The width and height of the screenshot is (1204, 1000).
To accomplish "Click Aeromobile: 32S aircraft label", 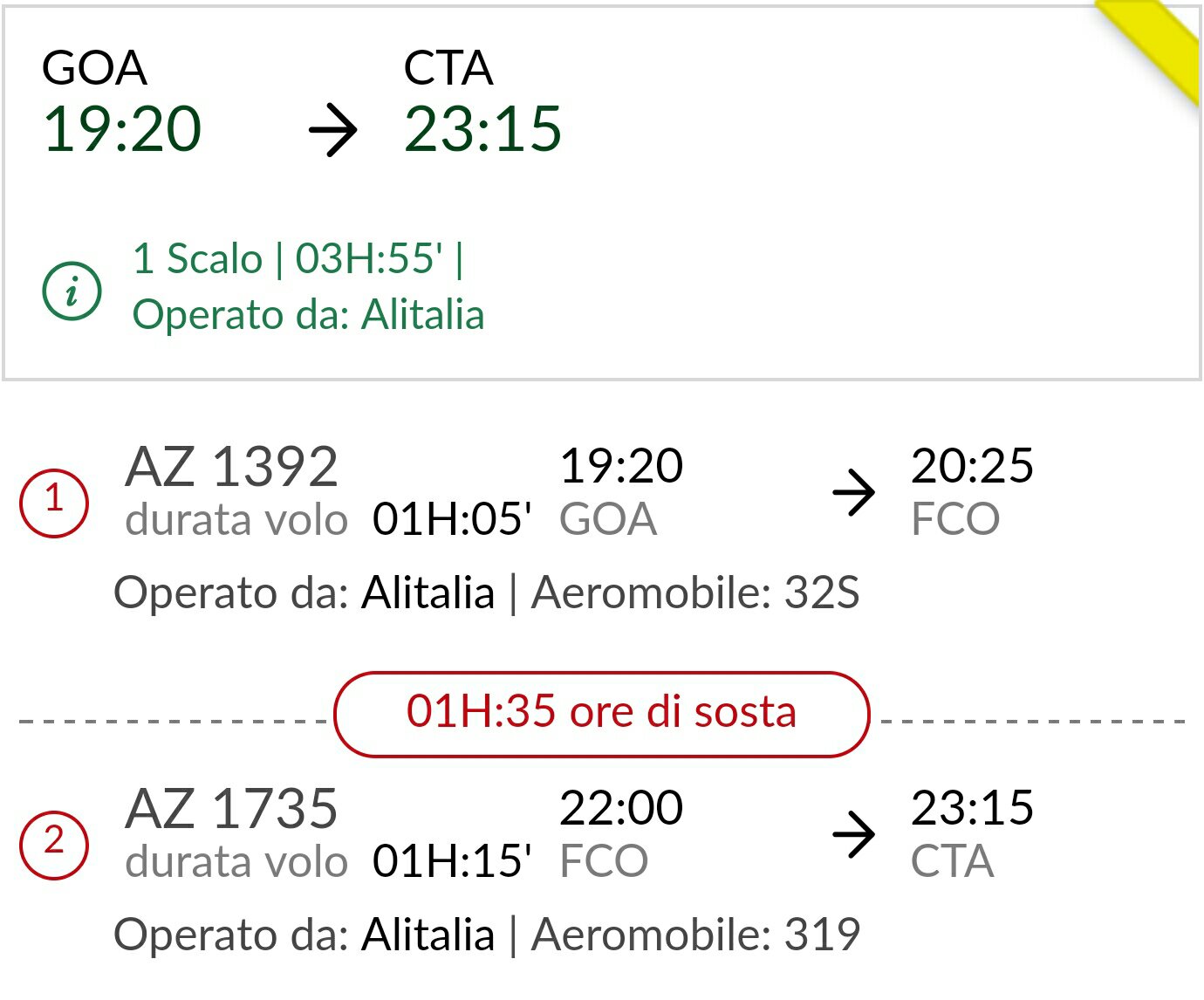I will (x=695, y=593).
